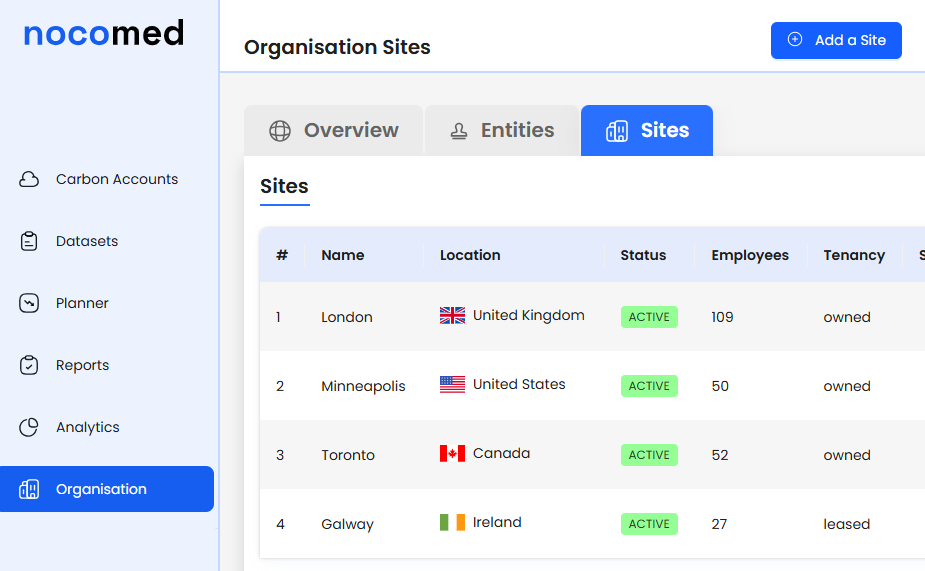Click row number 1 in the table
Screen dimensions: 925x571
coord(278,317)
